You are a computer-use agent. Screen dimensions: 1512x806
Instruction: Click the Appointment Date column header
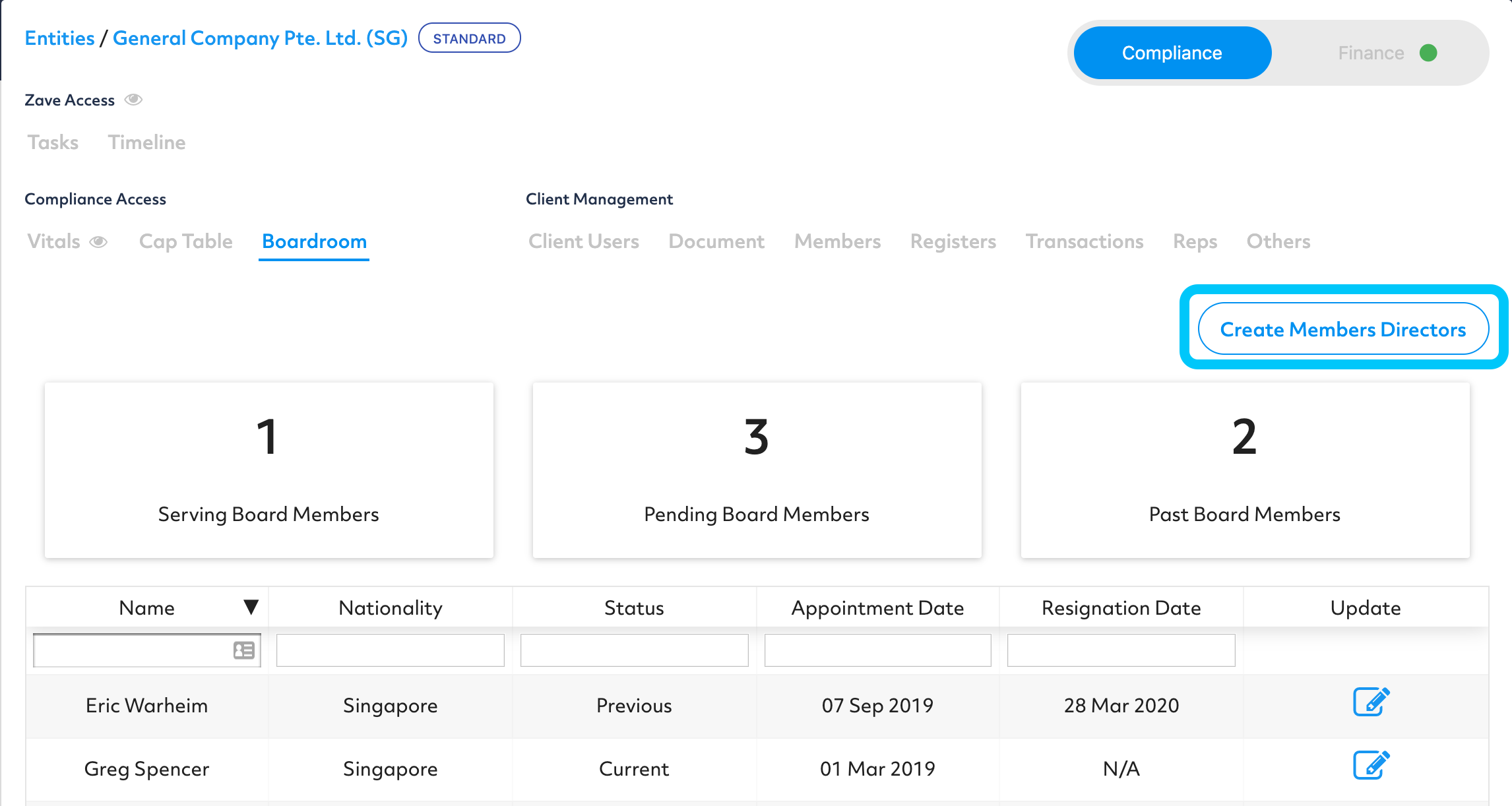[877, 607]
